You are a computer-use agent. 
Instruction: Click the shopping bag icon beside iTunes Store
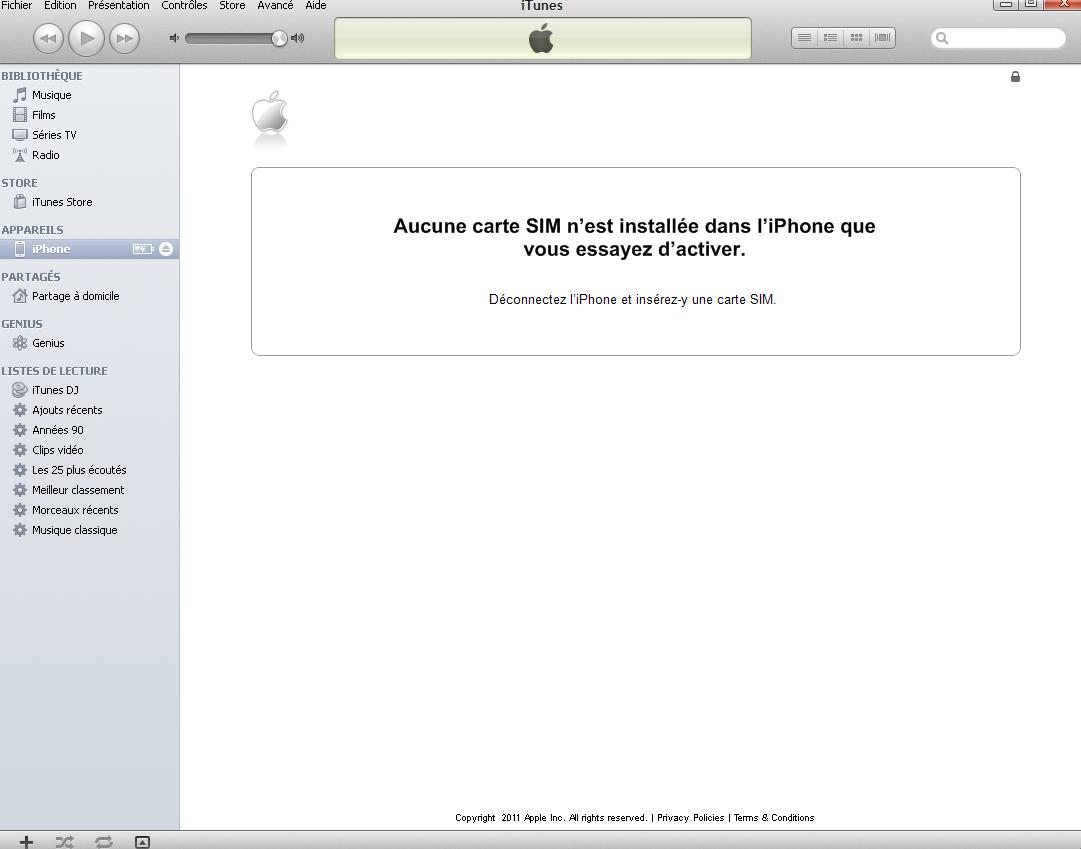tap(20, 201)
